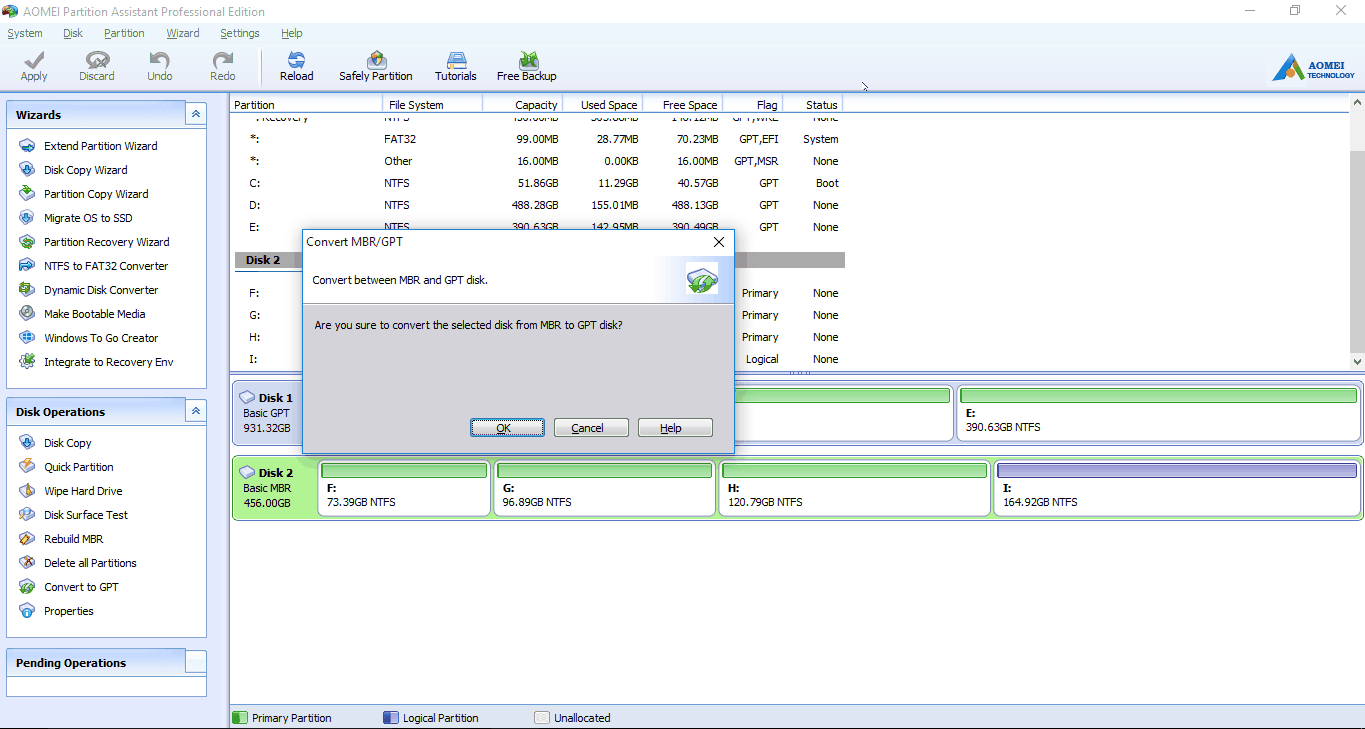Sort by the File System column header
The image size is (1365, 729).
(432, 105)
